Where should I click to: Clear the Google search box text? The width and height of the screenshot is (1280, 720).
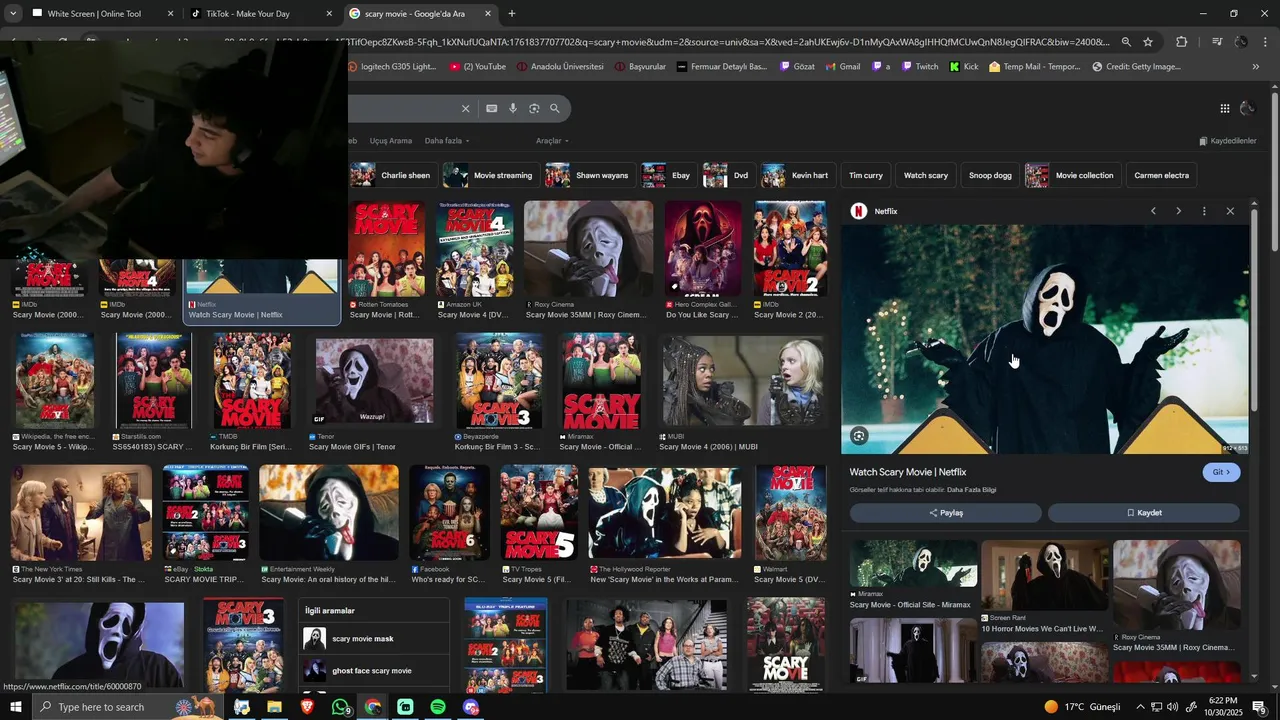465,108
